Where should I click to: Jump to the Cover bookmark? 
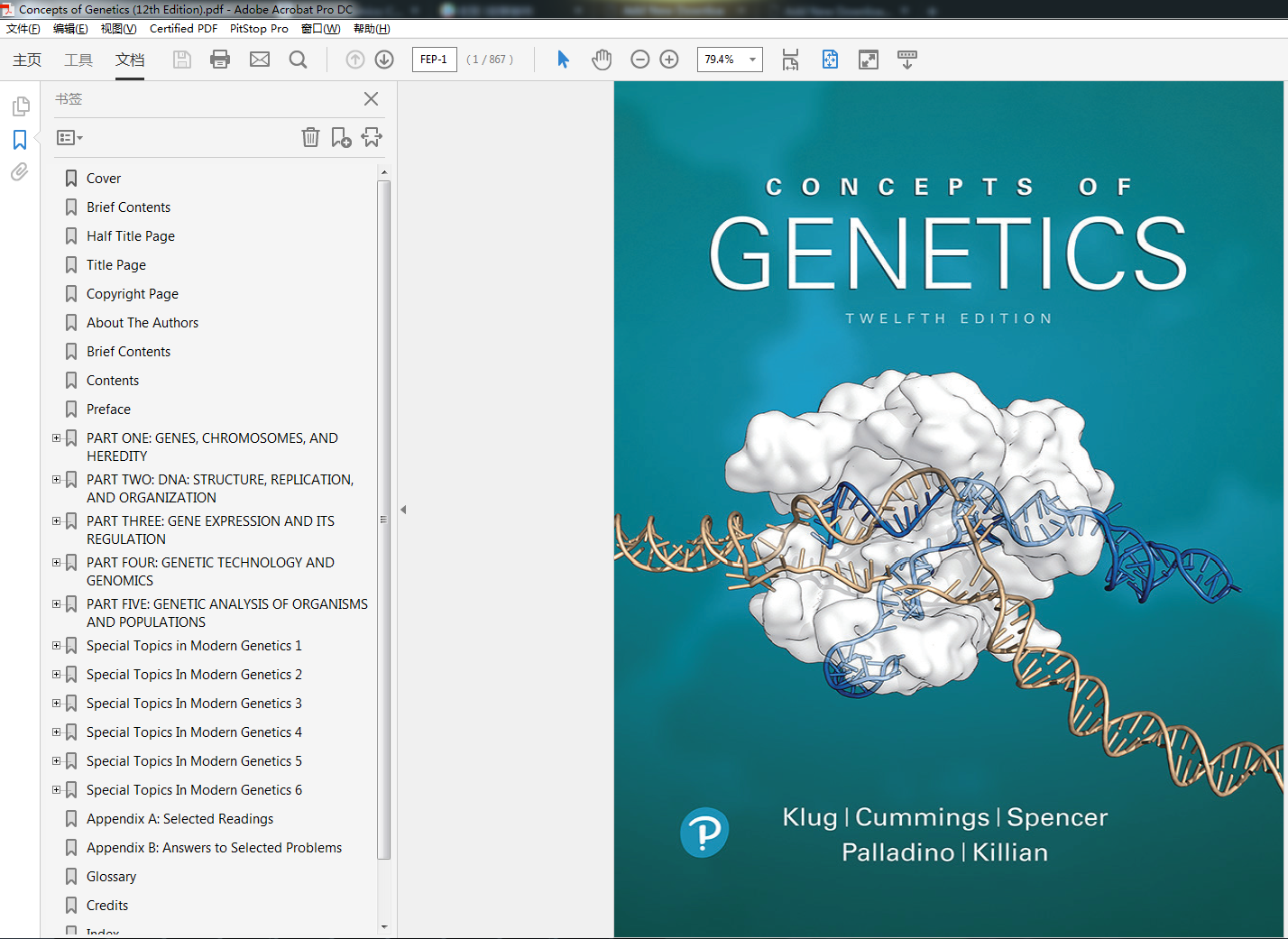click(104, 179)
